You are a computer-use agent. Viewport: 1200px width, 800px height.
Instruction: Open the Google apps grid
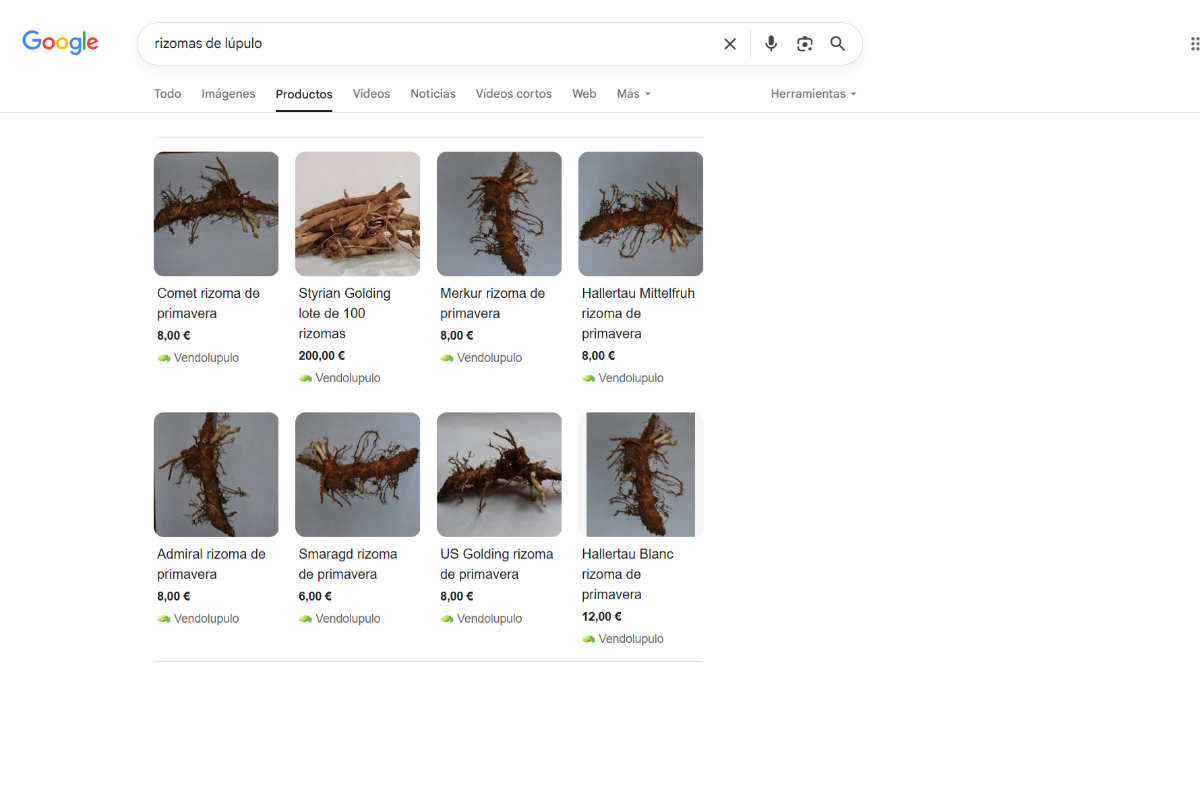coord(1193,44)
